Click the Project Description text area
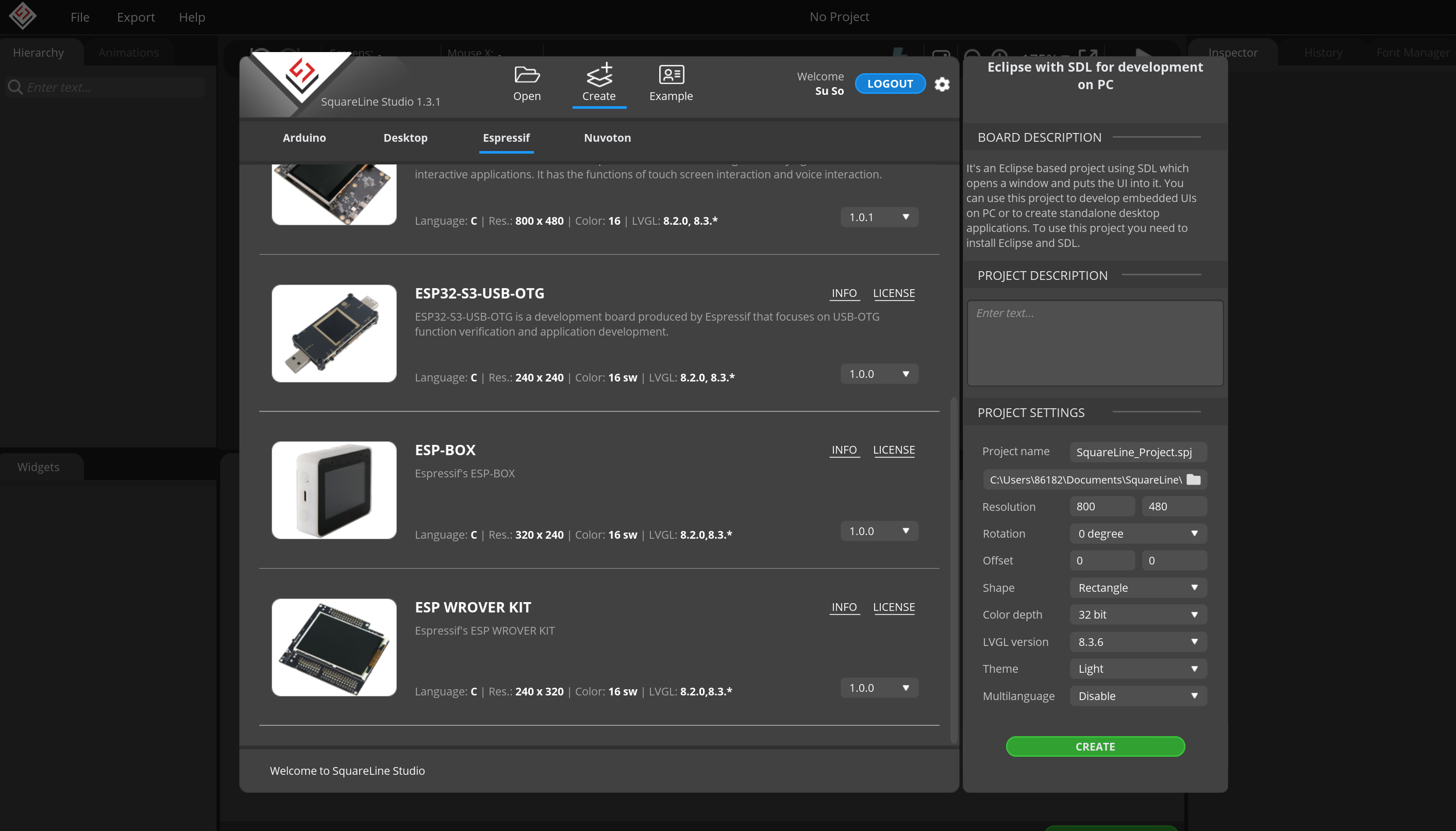The height and width of the screenshot is (831, 1456). pyautogui.click(x=1095, y=343)
